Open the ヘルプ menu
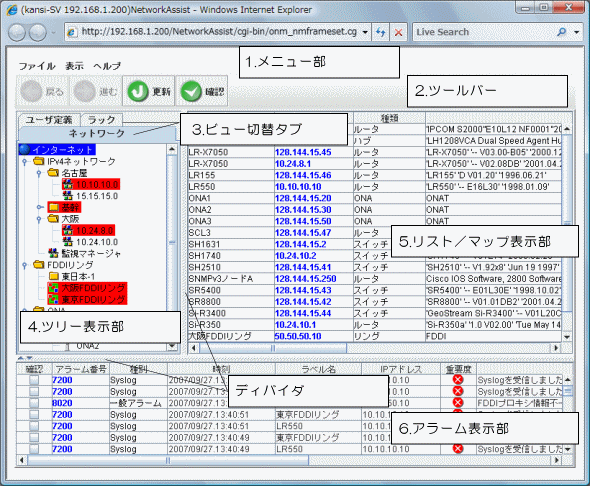590x486 pixels. [107, 66]
